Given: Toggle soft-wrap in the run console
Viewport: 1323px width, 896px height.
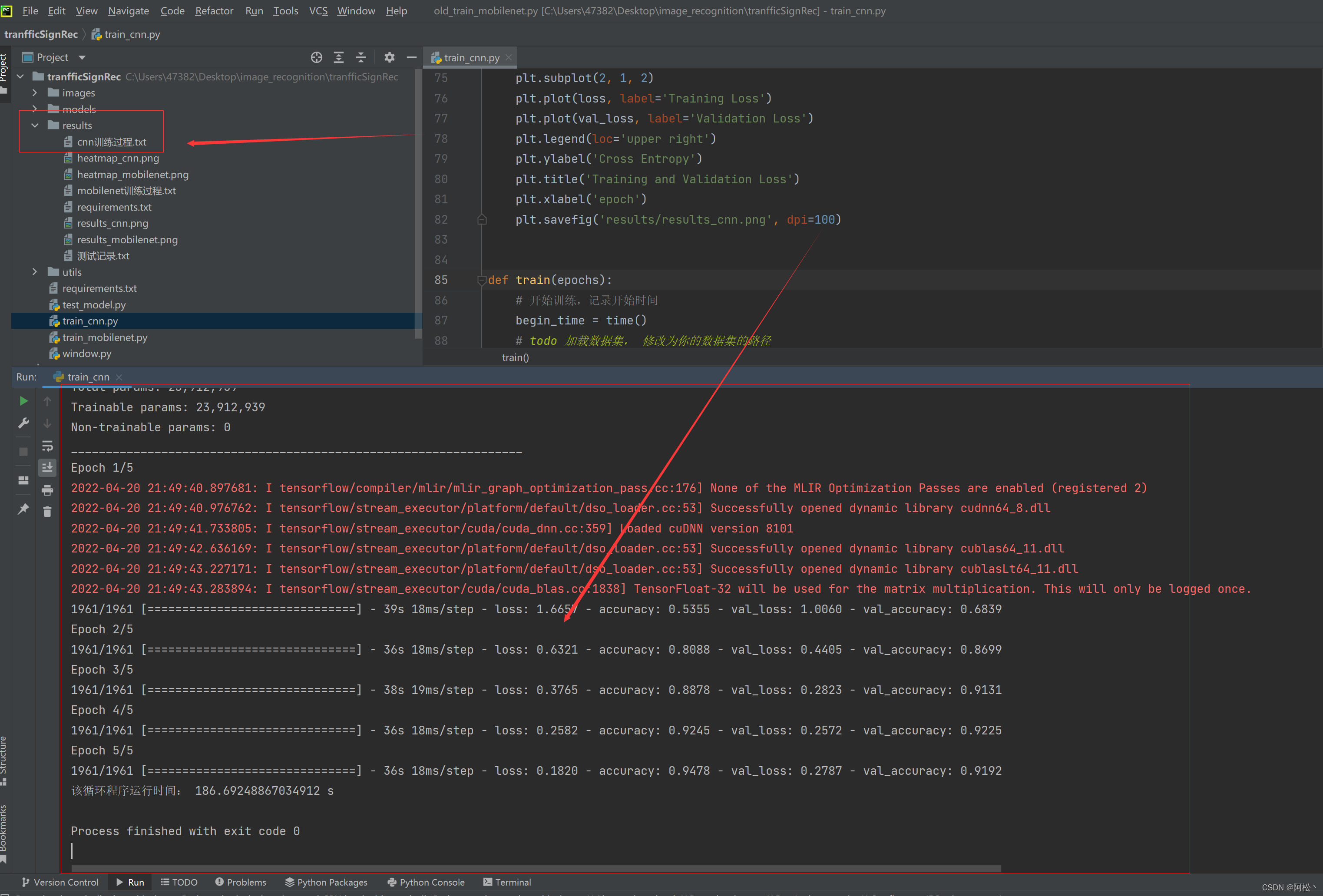Looking at the screenshot, I should pos(47,446).
